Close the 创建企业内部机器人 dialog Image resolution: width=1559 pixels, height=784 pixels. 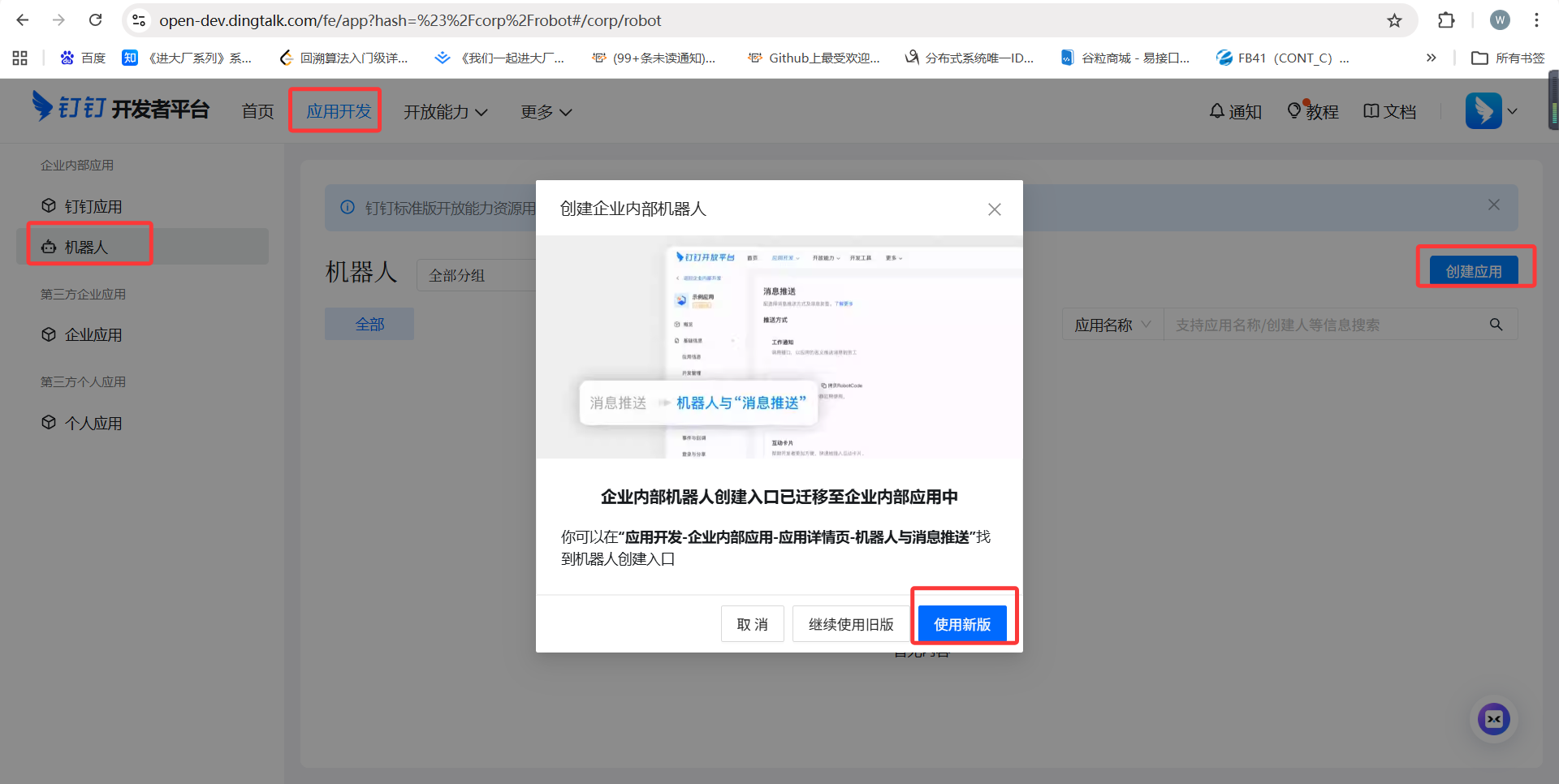click(994, 209)
